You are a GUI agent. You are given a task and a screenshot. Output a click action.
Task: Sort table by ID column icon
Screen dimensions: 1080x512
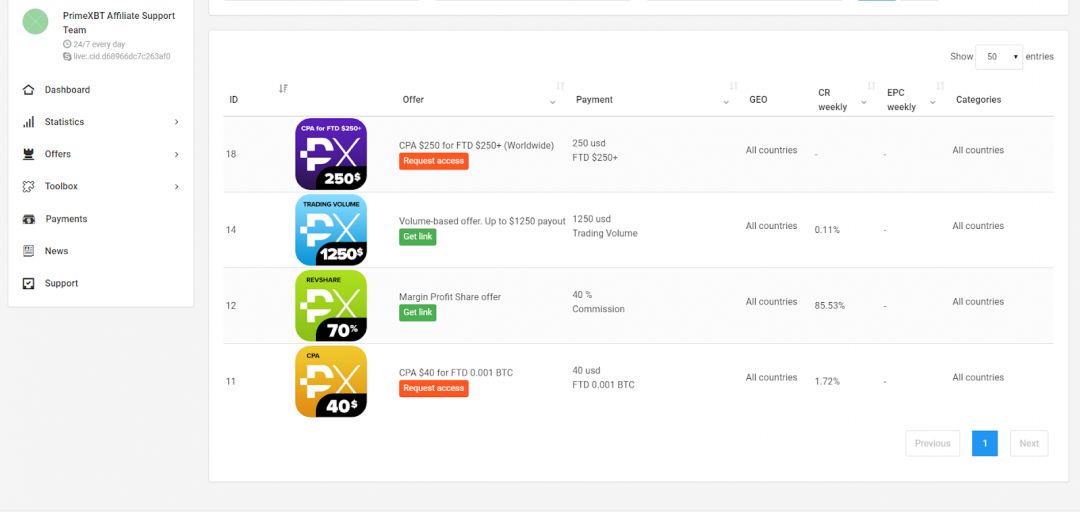click(x=283, y=89)
